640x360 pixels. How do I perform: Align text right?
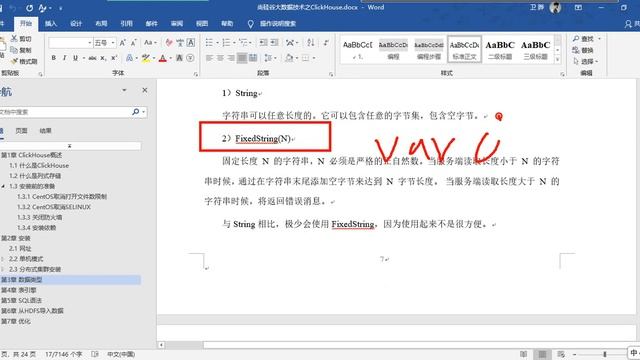click(231, 58)
